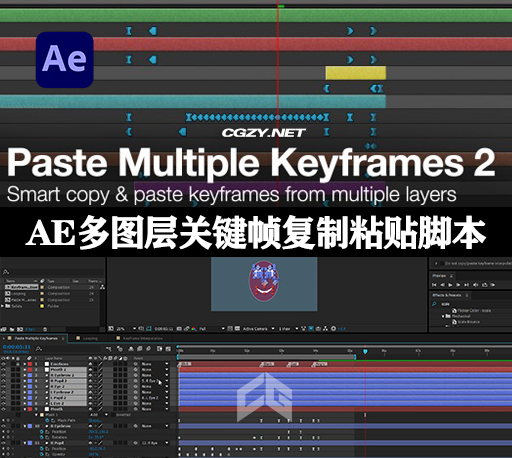
Task: Toggle visibility eye of layer 1 Emotions
Action: pos(3,364)
